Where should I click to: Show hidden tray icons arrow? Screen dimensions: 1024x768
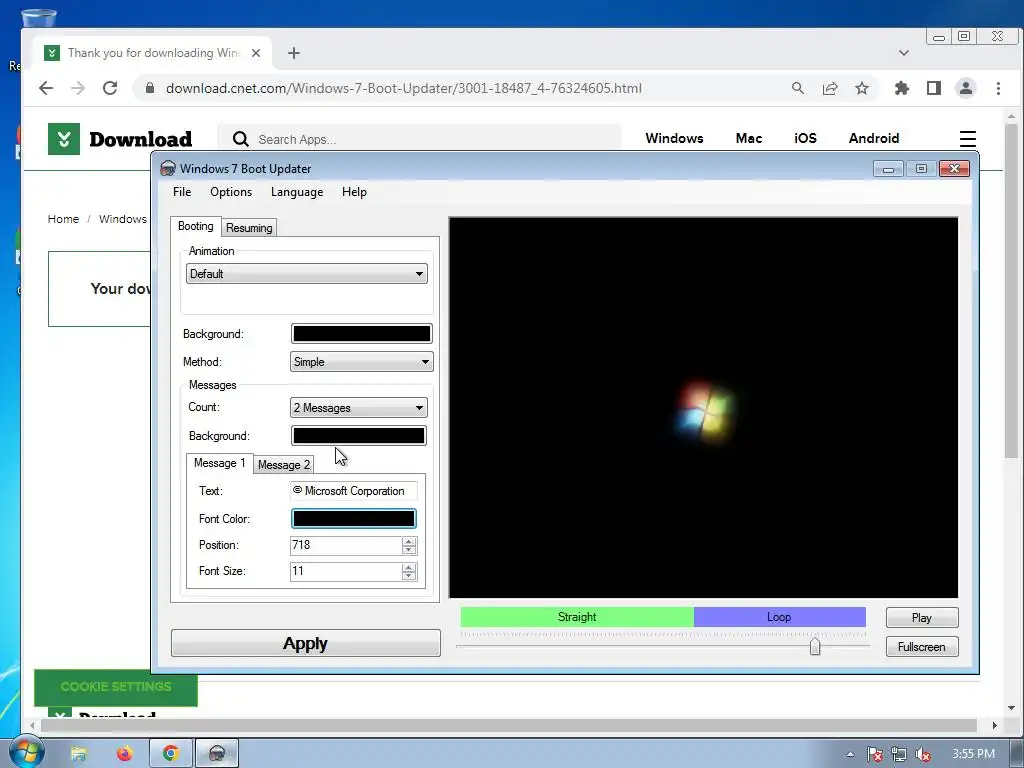(850, 754)
